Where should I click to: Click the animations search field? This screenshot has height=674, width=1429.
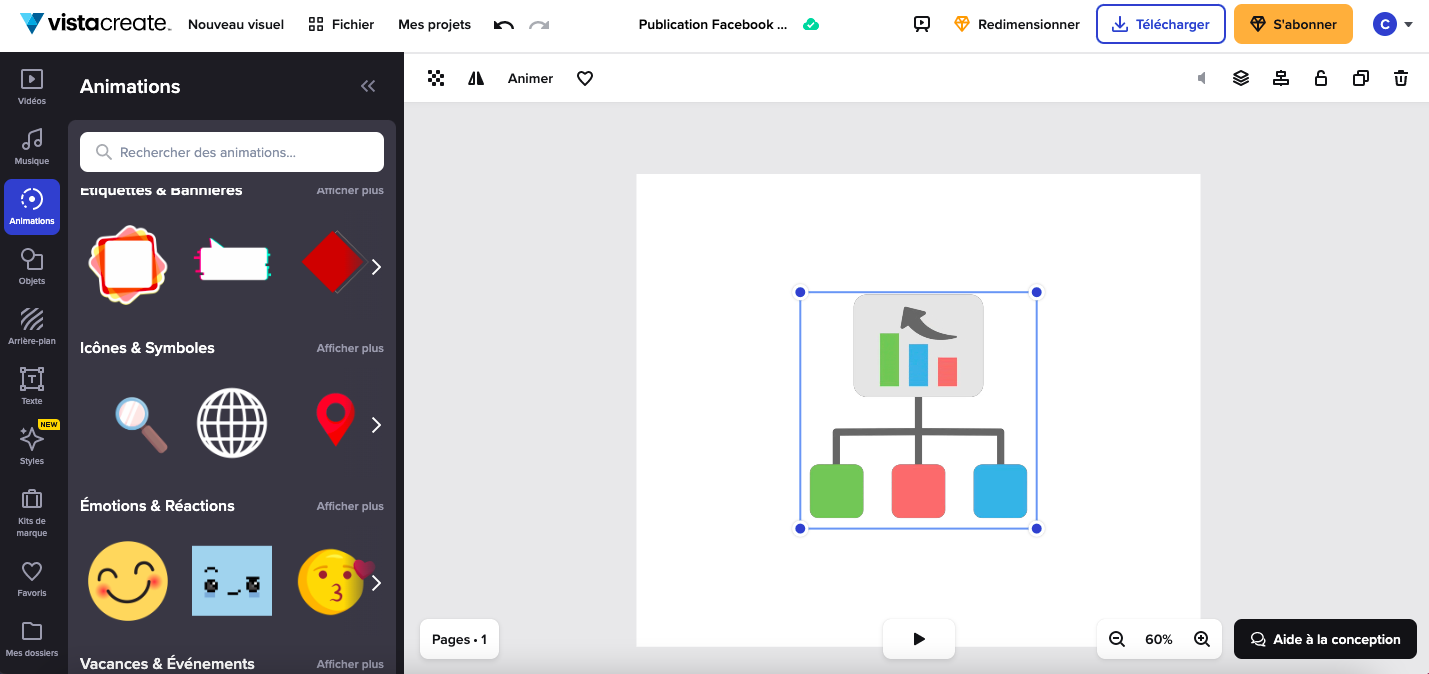pos(232,152)
